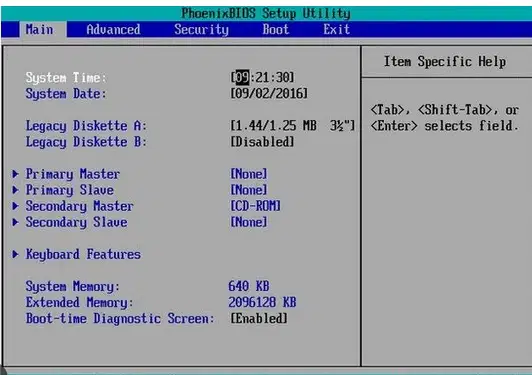Click the System Date value 09/02/2016

(x=269, y=93)
